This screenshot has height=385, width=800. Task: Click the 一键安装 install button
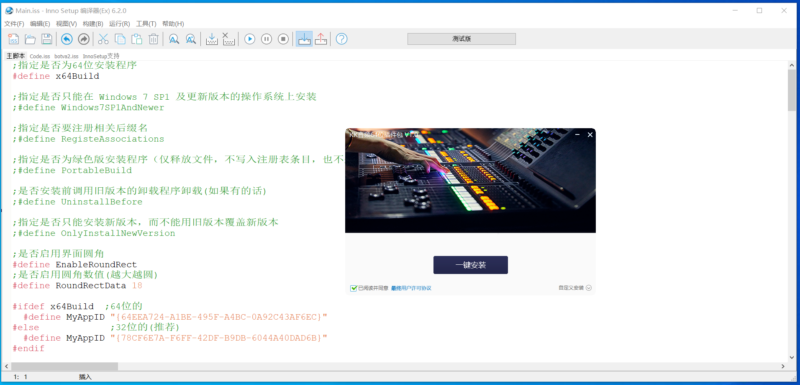[470, 265]
